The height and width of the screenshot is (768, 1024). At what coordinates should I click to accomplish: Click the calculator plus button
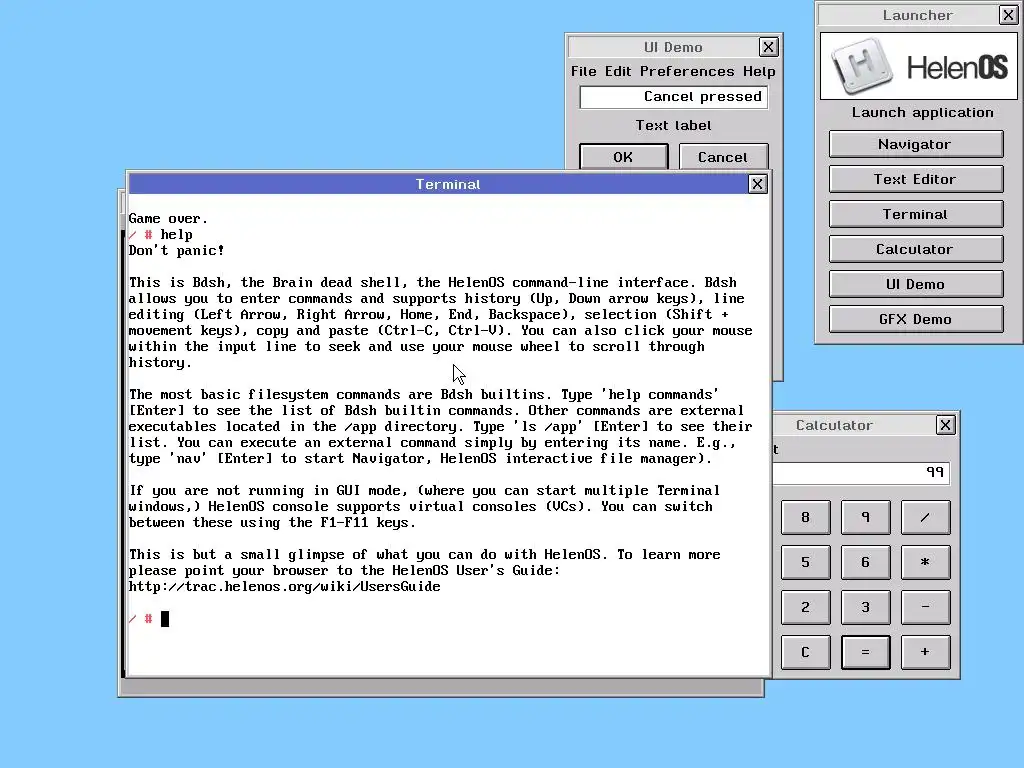[x=925, y=652]
